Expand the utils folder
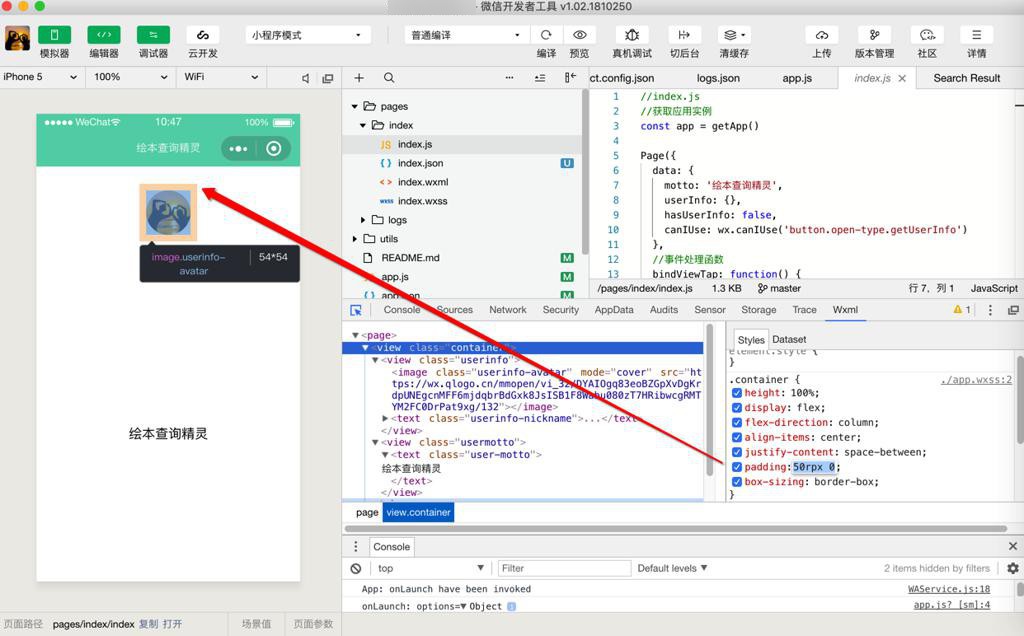Screen dimensions: 1024x636 coord(355,239)
